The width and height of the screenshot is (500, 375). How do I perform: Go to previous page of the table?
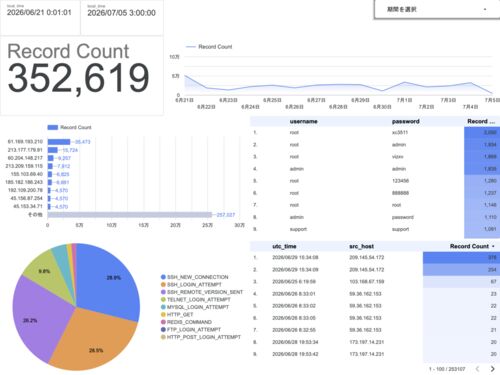tap(477, 369)
